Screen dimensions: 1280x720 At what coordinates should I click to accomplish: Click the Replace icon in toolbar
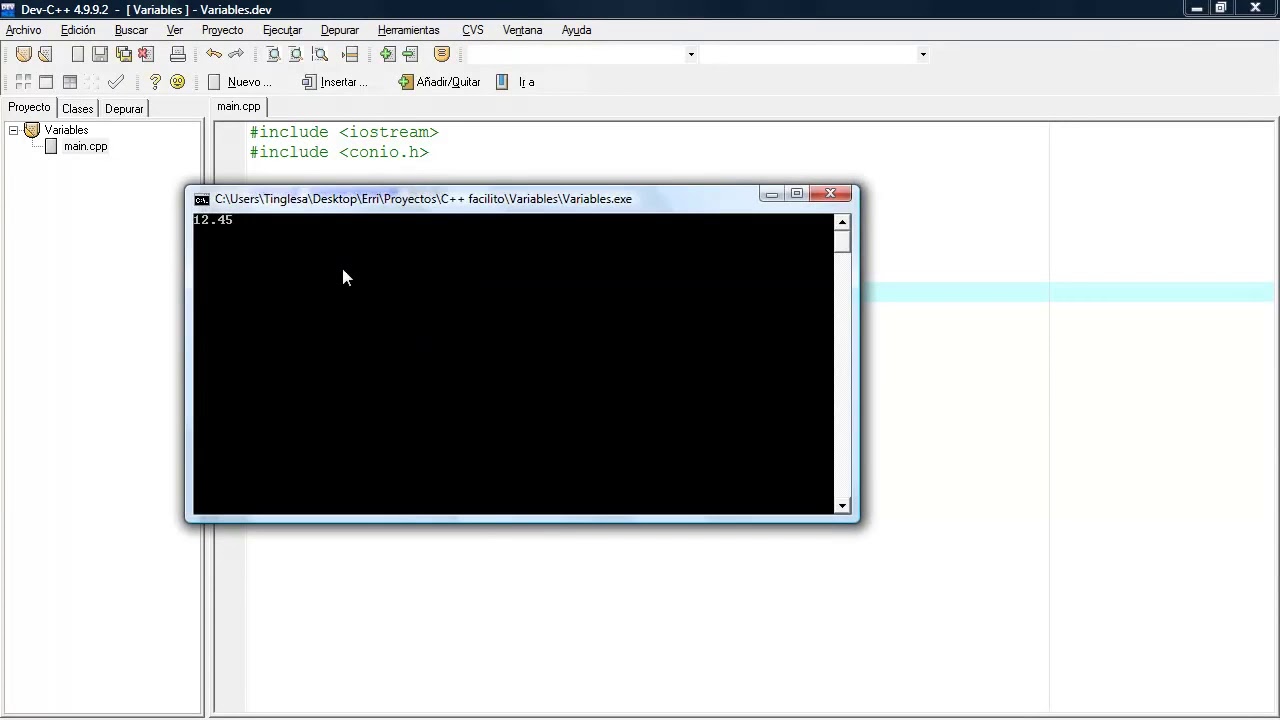click(x=296, y=54)
